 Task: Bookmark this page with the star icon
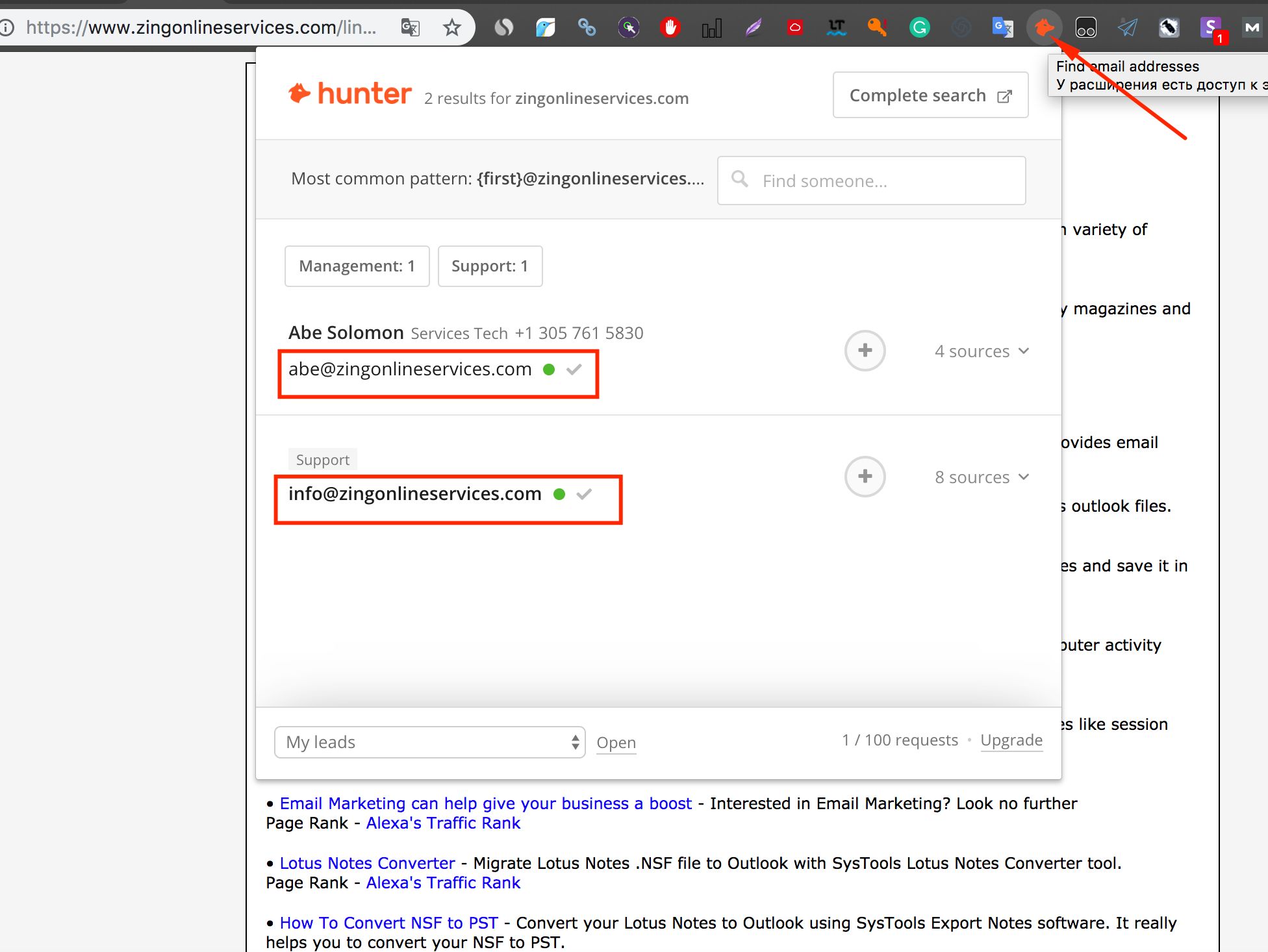[x=451, y=27]
